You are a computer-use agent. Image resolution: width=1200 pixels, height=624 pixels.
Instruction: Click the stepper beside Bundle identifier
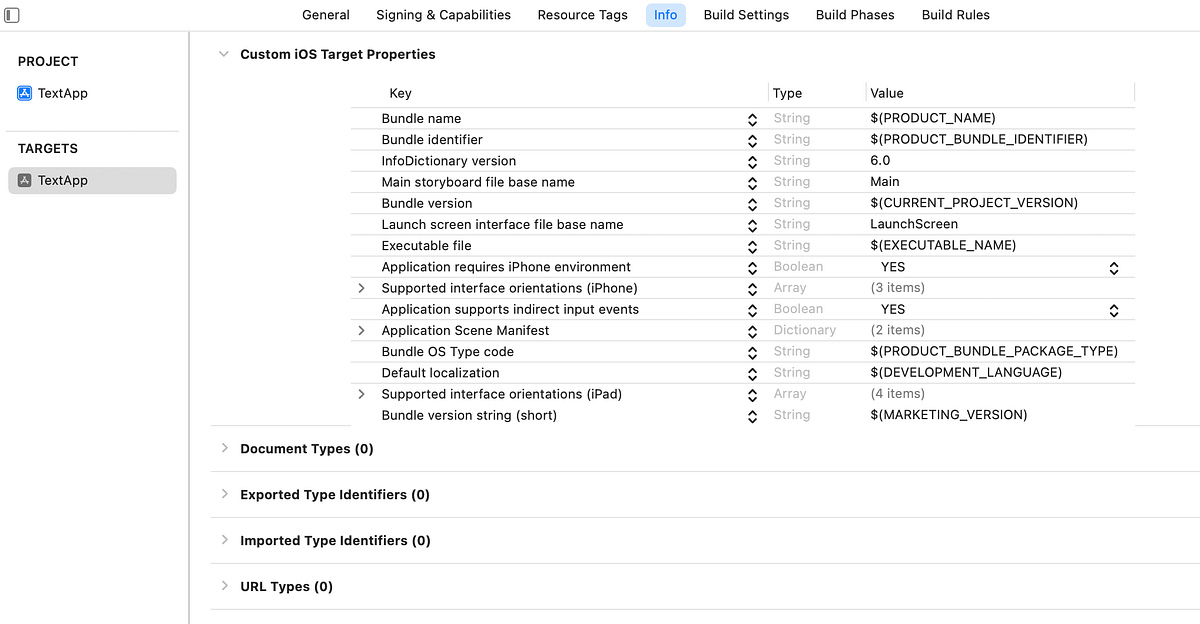[x=752, y=139]
